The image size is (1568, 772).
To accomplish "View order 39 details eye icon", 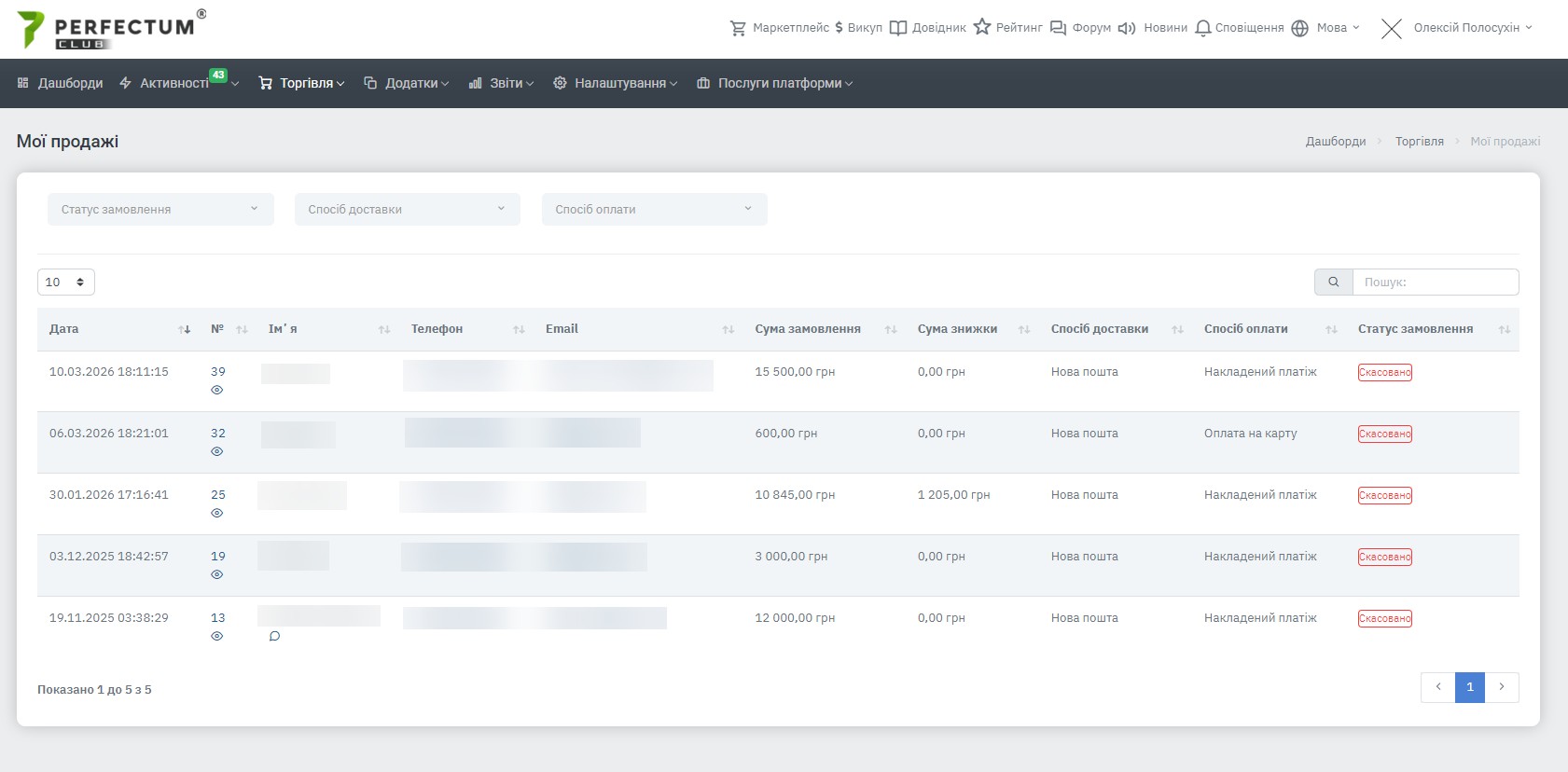I will click(x=216, y=391).
